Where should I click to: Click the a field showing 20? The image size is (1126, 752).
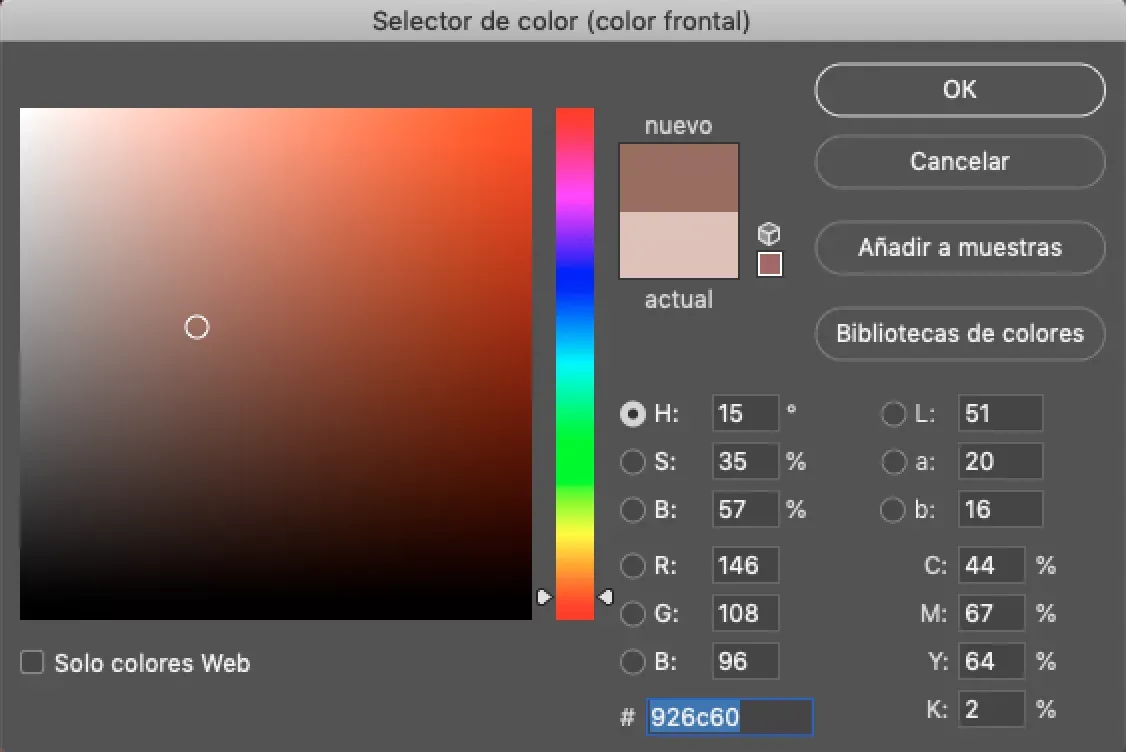pos(1000,461)
